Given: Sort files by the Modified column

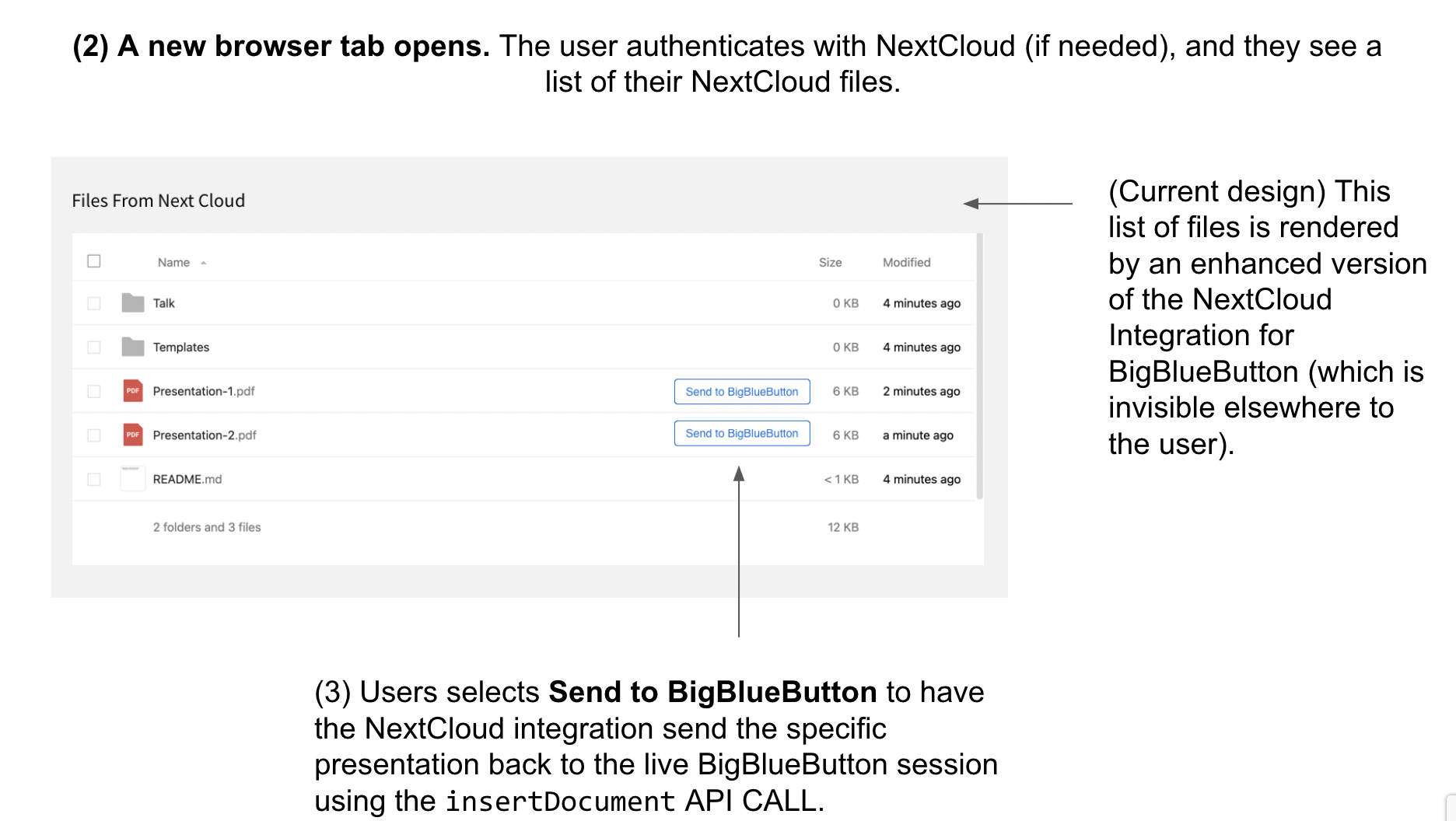Looking at the screenshot, I should pos(906,262).
